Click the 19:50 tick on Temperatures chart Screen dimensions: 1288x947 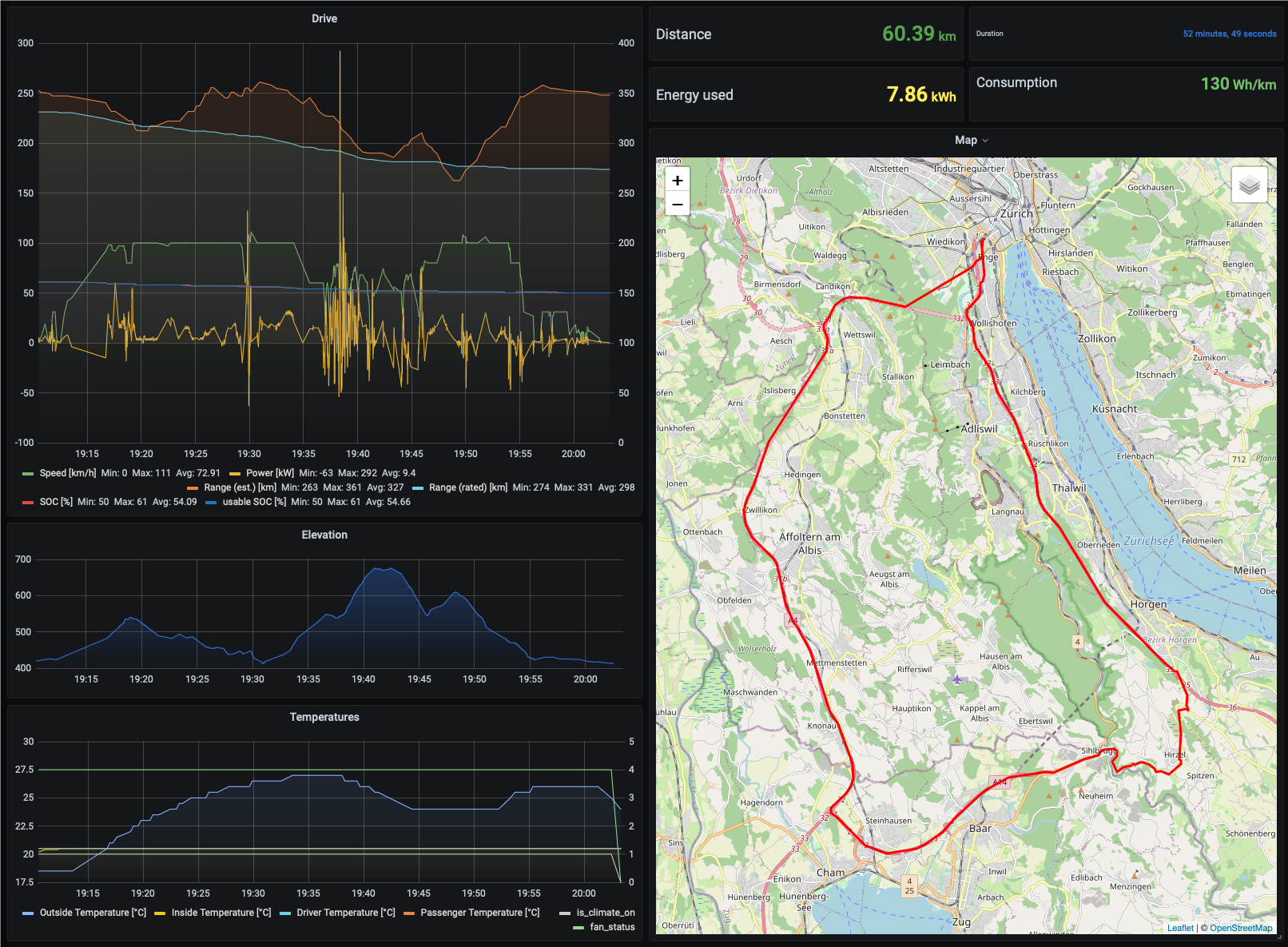474,893
